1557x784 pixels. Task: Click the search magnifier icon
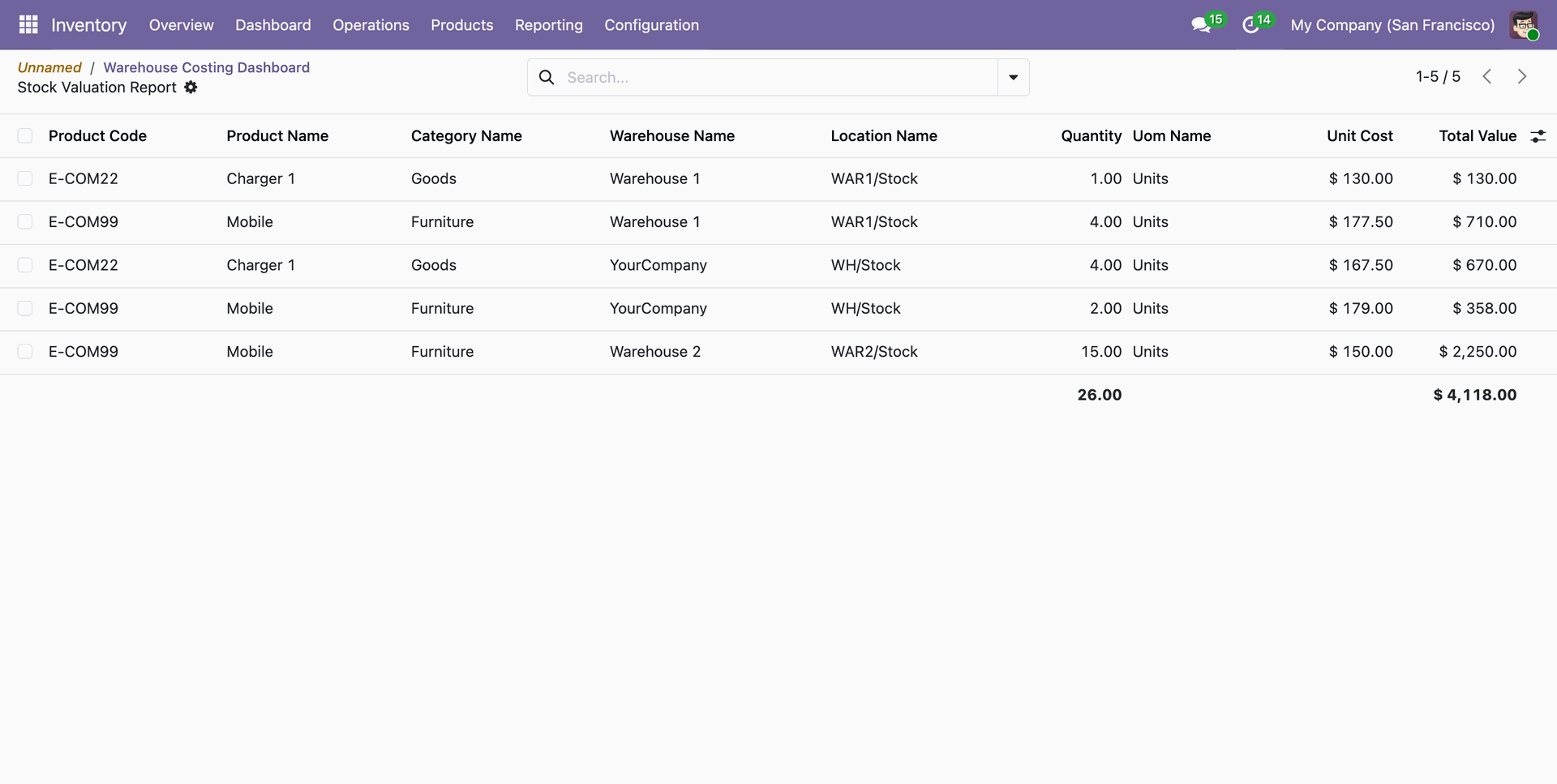[547, 77]
